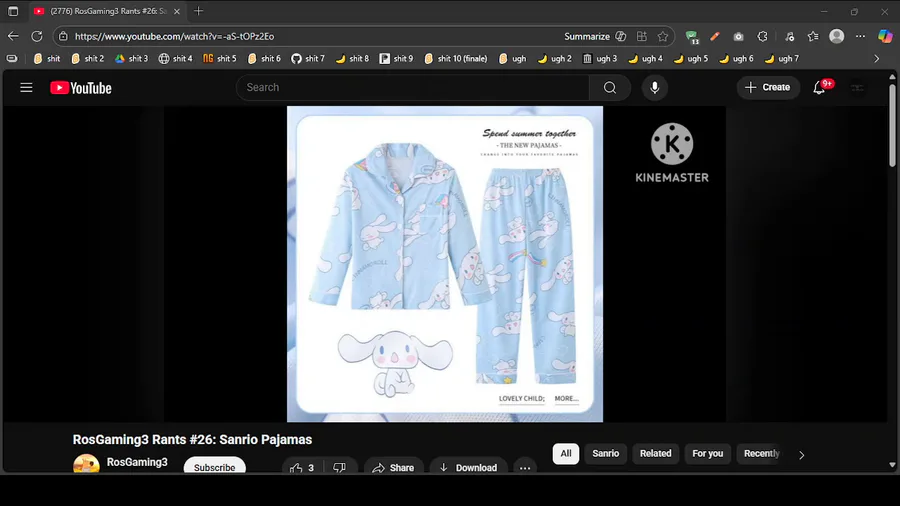Open YouTube notifications bell
Screen dimensions: 900x506
click(819, 87)
